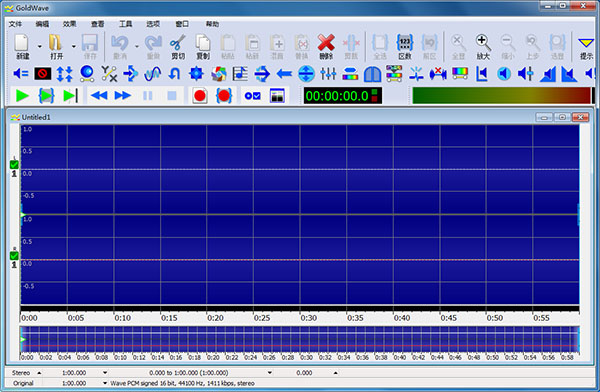This screenshot has height=392, width=600.
Task: Start recording with the red record button
Action: click(x=200, y=96)
